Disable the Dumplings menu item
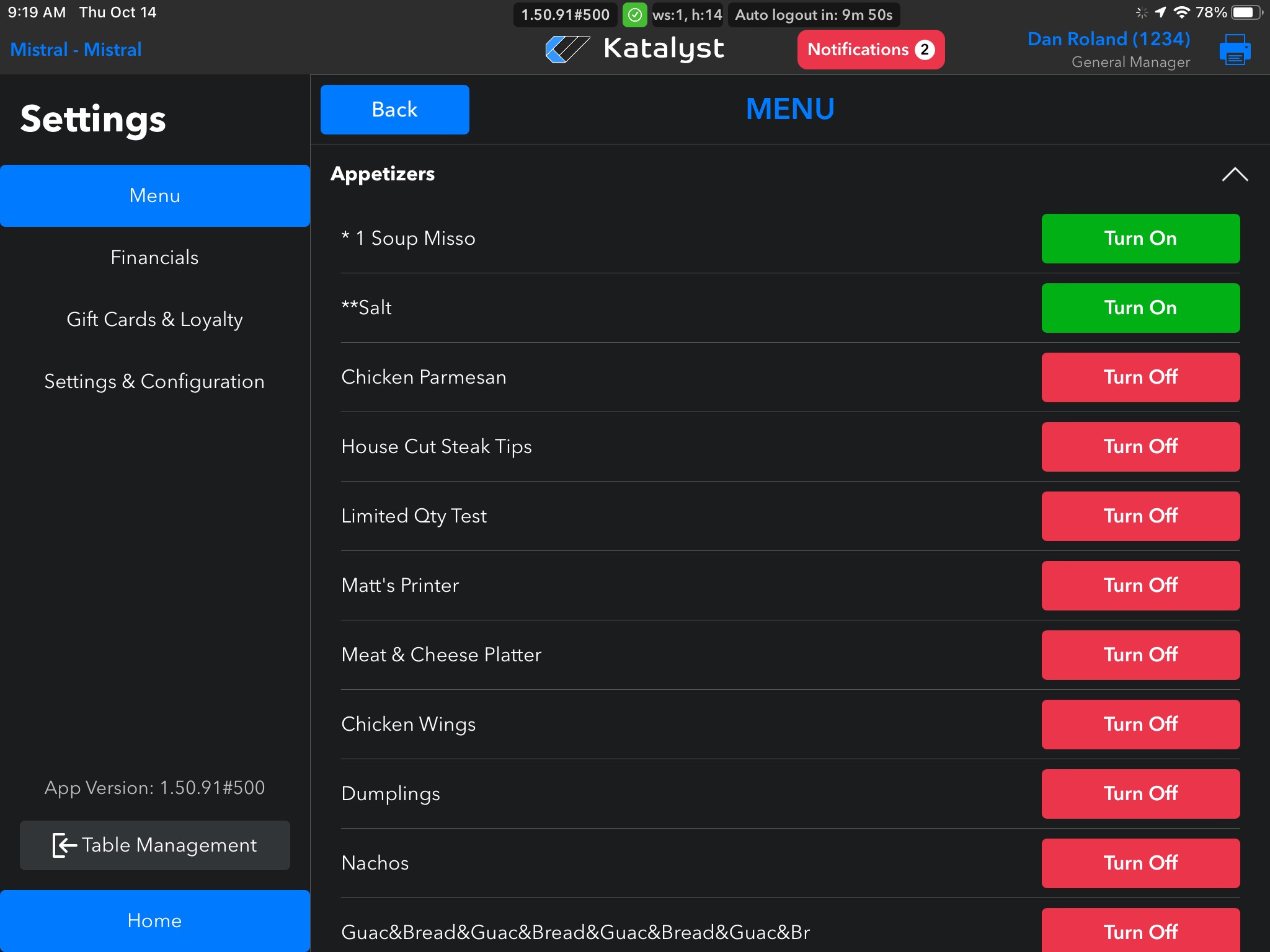This screenshot has width=1270, height=952. [x=1140, y=794]
